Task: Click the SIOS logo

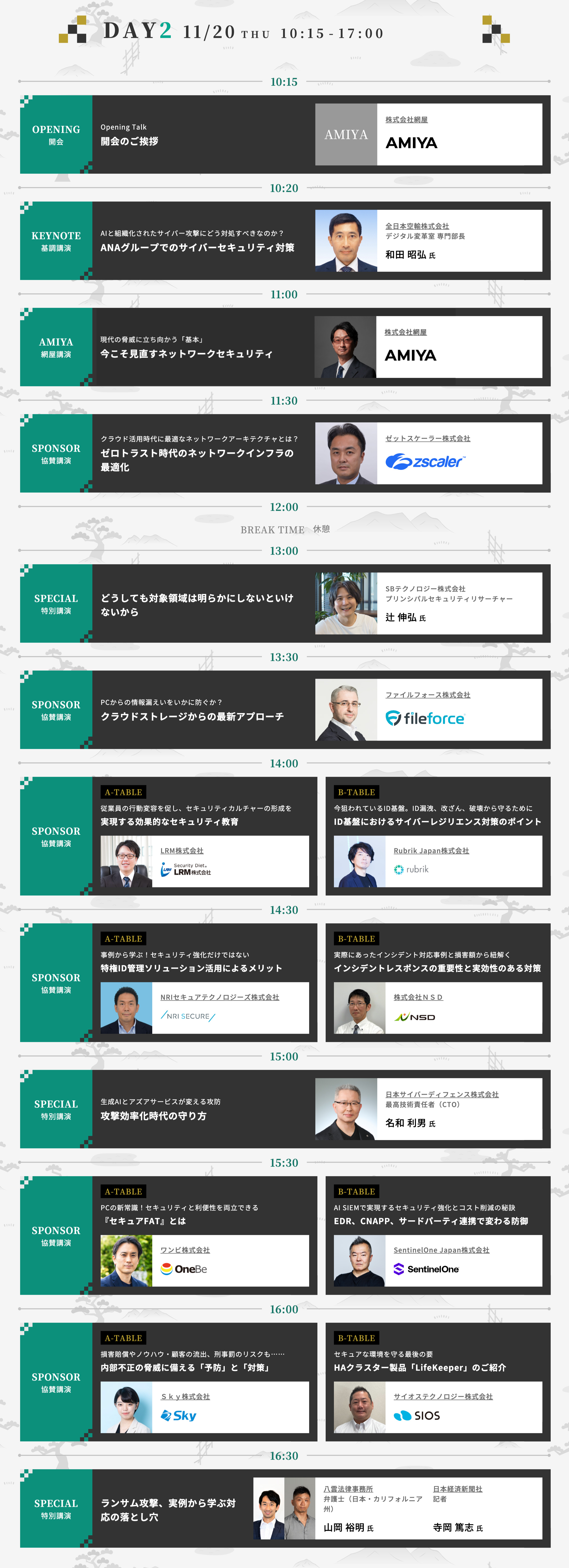Action: click(x=417, y=1416)
